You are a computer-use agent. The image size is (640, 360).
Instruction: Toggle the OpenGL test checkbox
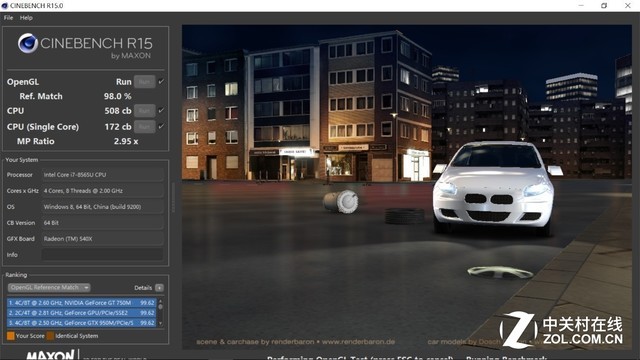pos(161,81)
